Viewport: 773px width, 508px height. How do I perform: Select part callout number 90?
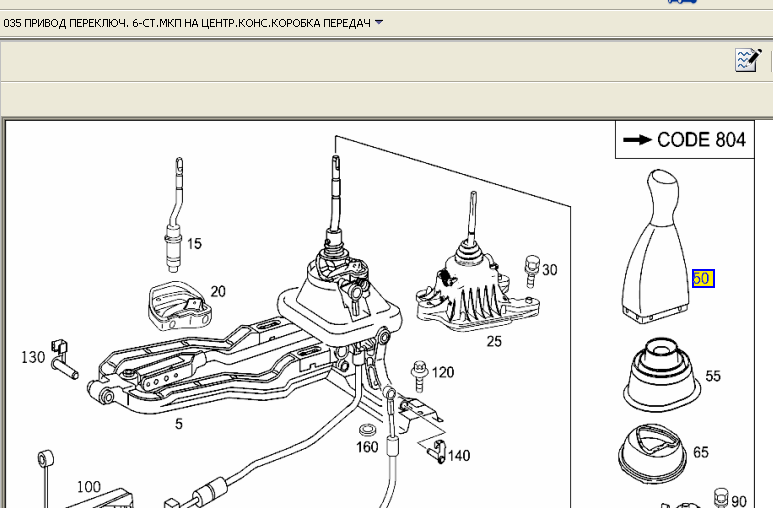pos(738,501)
